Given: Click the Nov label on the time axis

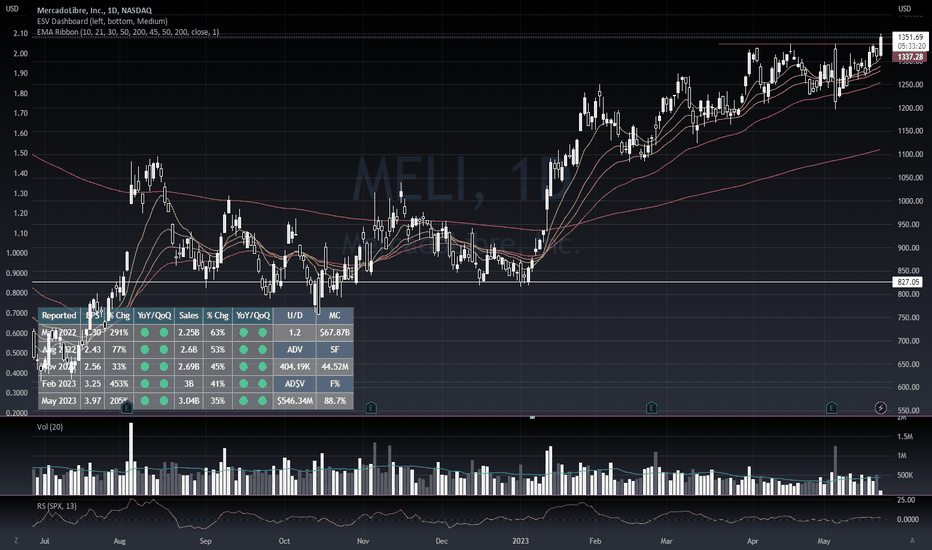Looking at the screenshot, I should coord(363,541).
